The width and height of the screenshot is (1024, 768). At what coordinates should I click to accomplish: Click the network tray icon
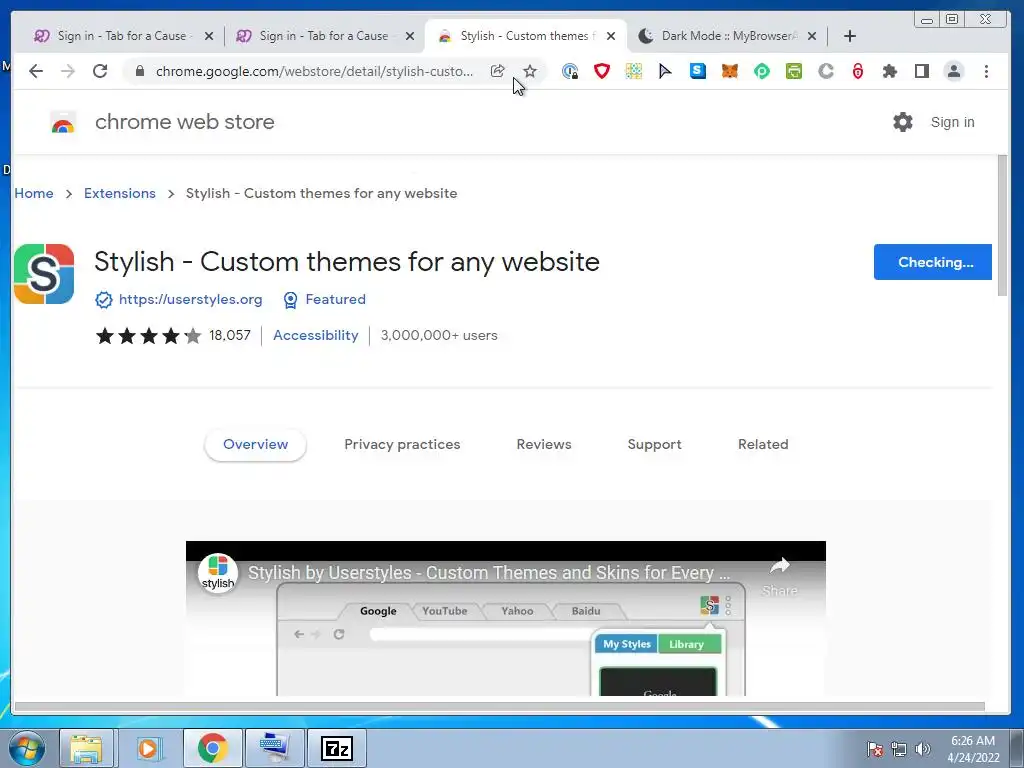coord(899,749)
